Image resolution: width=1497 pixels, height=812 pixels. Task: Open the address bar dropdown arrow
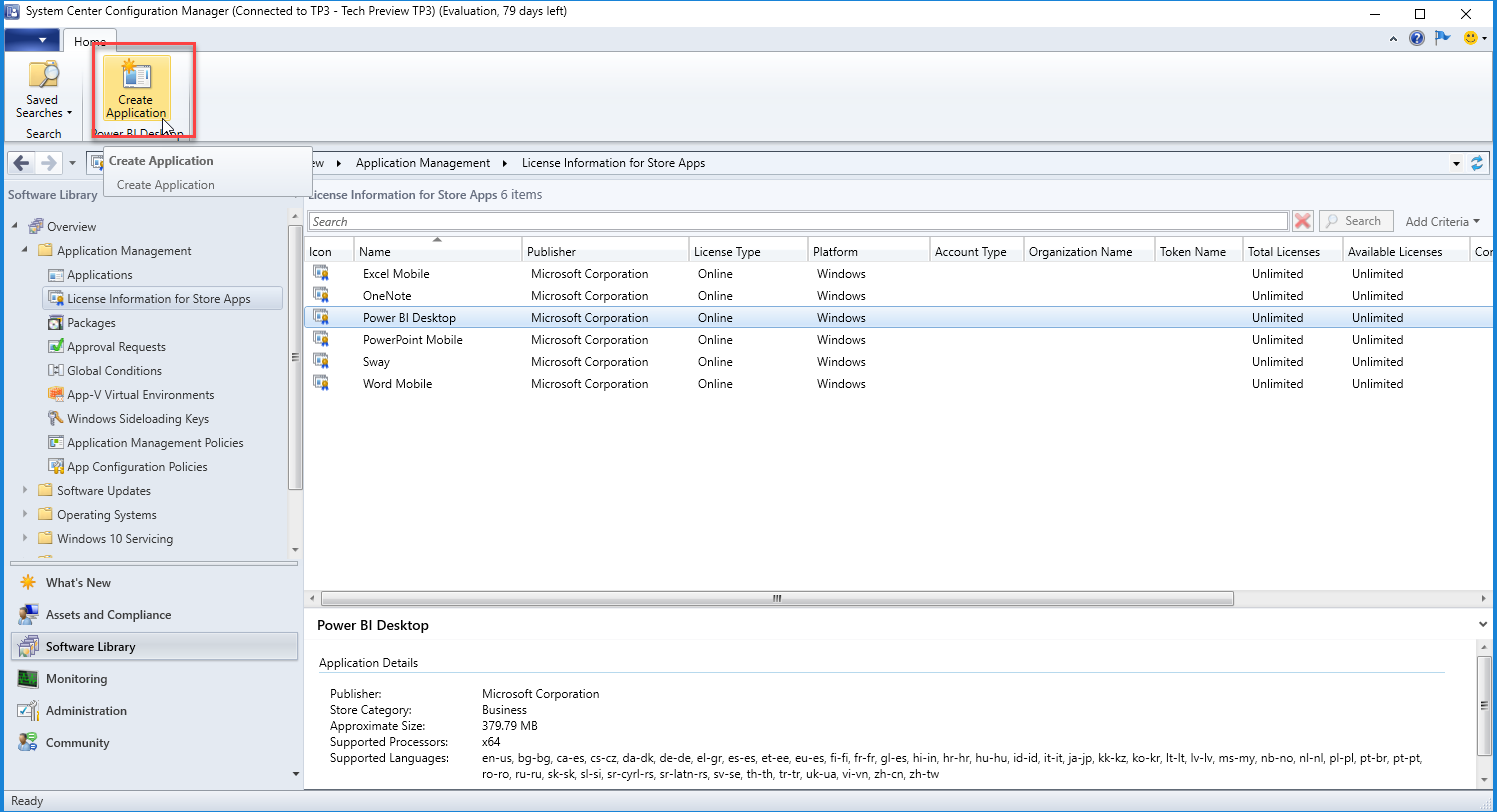pyautogui.click(x=1456, y=163)
